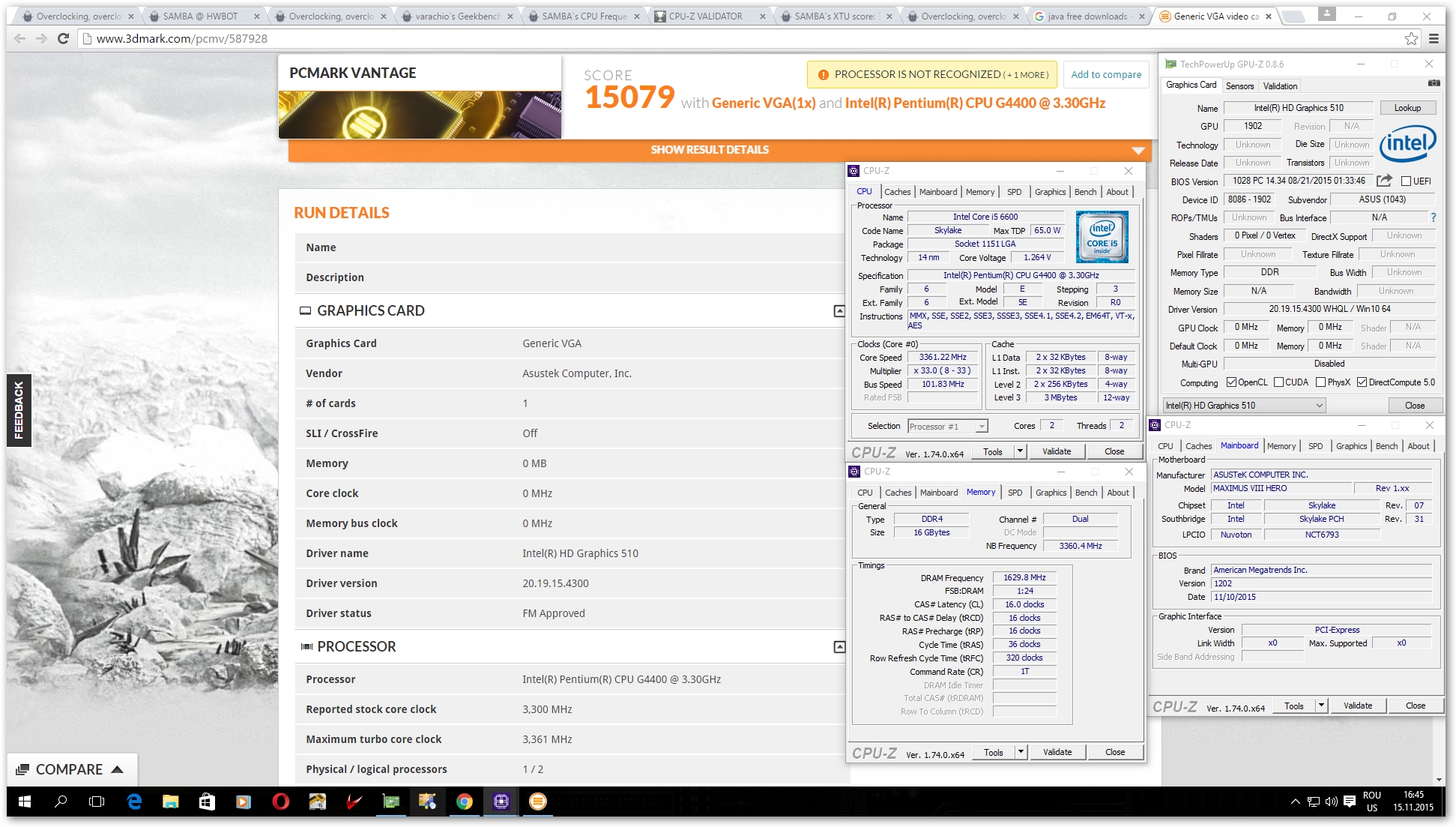
Task: Open the FEEDBACK side tab
Action: click(x=19, y=410)
